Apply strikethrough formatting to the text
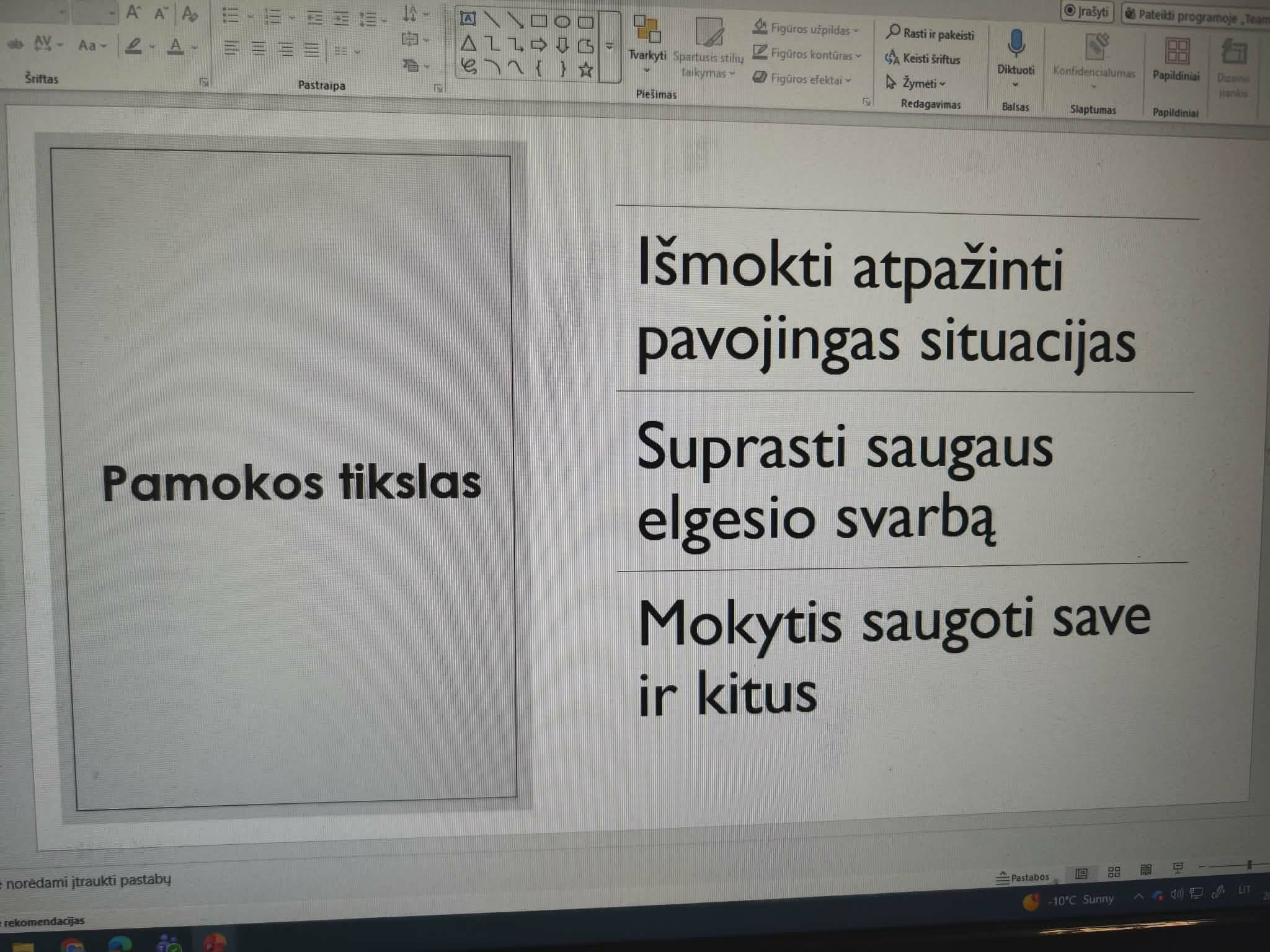Image resolution: width=1270 pixels, height=952 pixels. click(15, 44)
